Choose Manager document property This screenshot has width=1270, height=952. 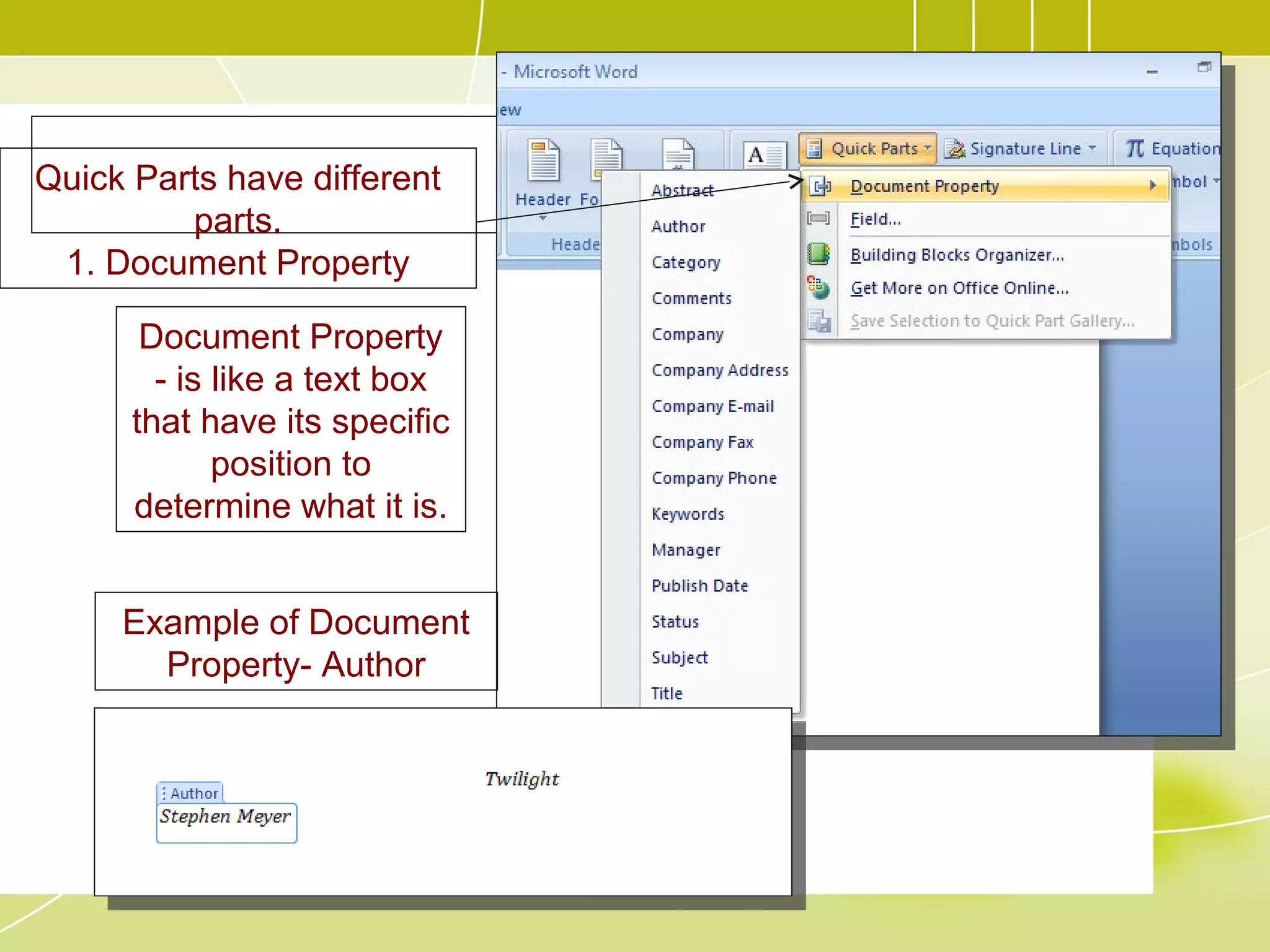[x=686, y=550]
